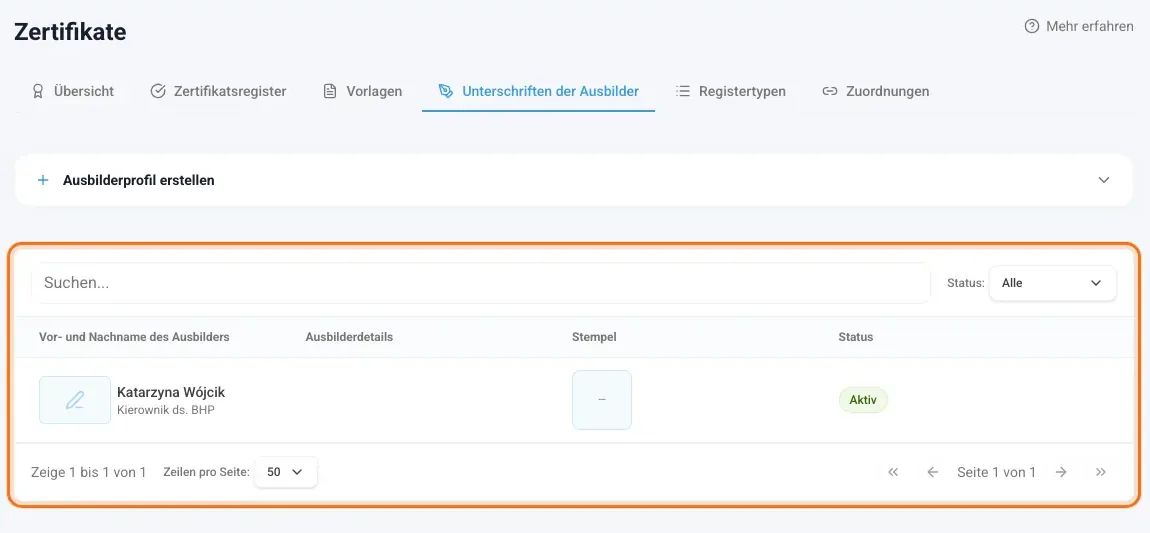Click Zeige 1 bis 1 von 1 text
This screenshot has width=1150, height=533.
89,473
